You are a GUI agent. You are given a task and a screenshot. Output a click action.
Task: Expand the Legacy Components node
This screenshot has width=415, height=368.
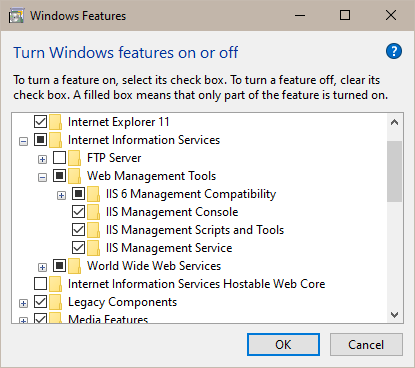click(x=23, y=303)
